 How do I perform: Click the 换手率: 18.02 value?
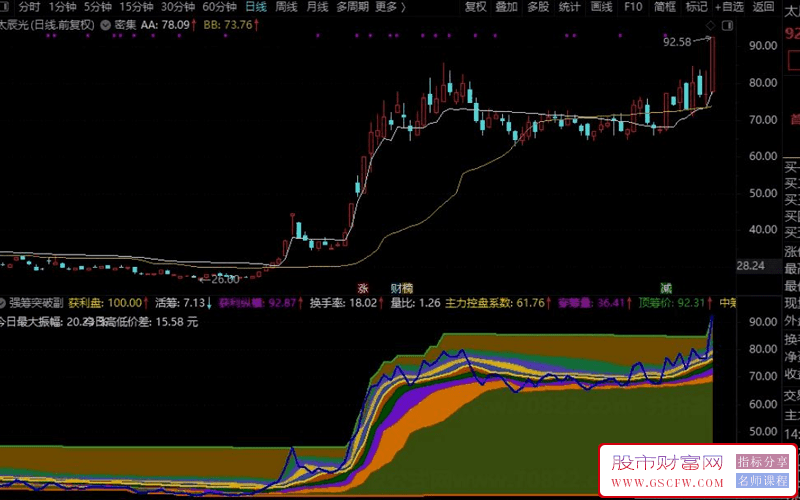(x=347, y=303)
